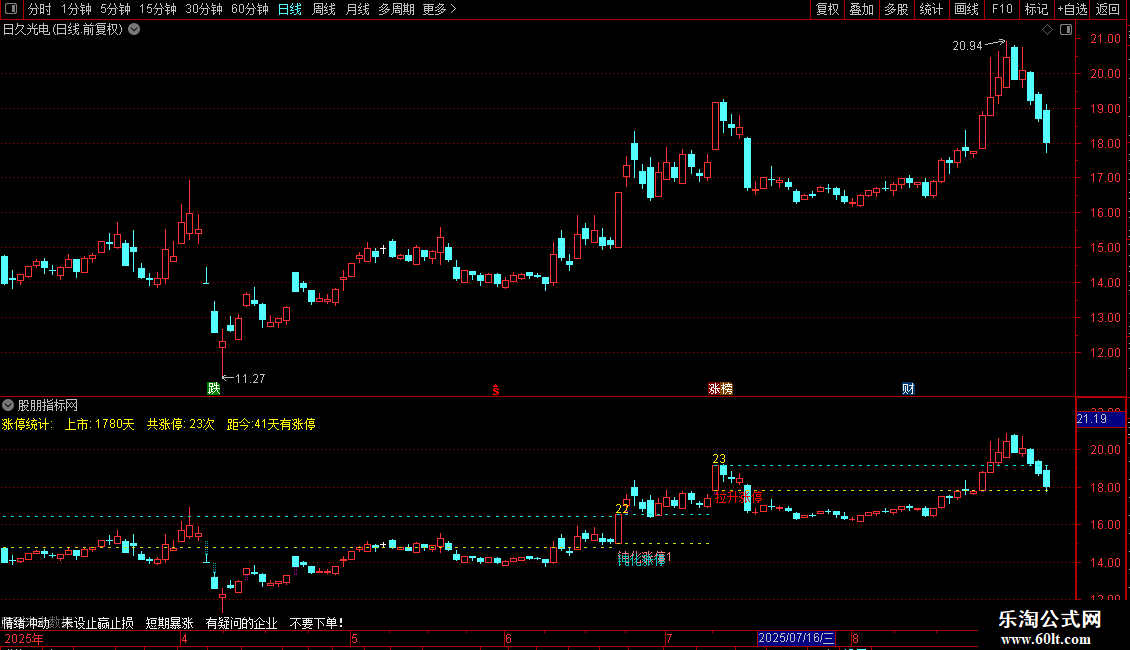Click the 涨榜 event marker
Image resolution: width=1130 pixels, height=650 pixels.
(720, 388)
